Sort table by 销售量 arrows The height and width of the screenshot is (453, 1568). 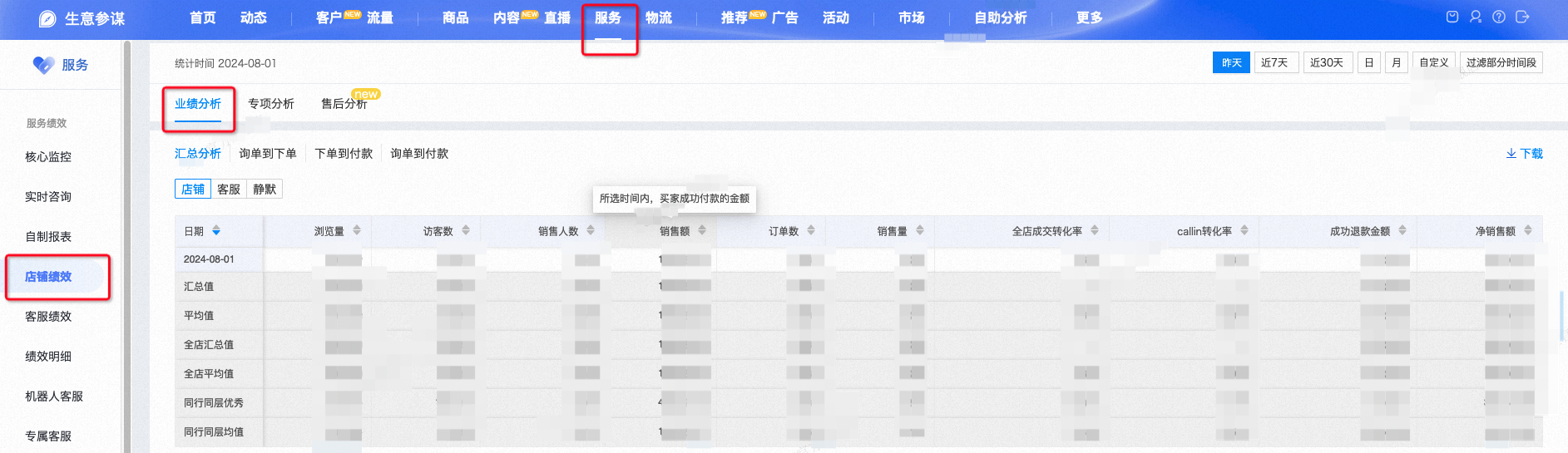[x=920, y=230]
